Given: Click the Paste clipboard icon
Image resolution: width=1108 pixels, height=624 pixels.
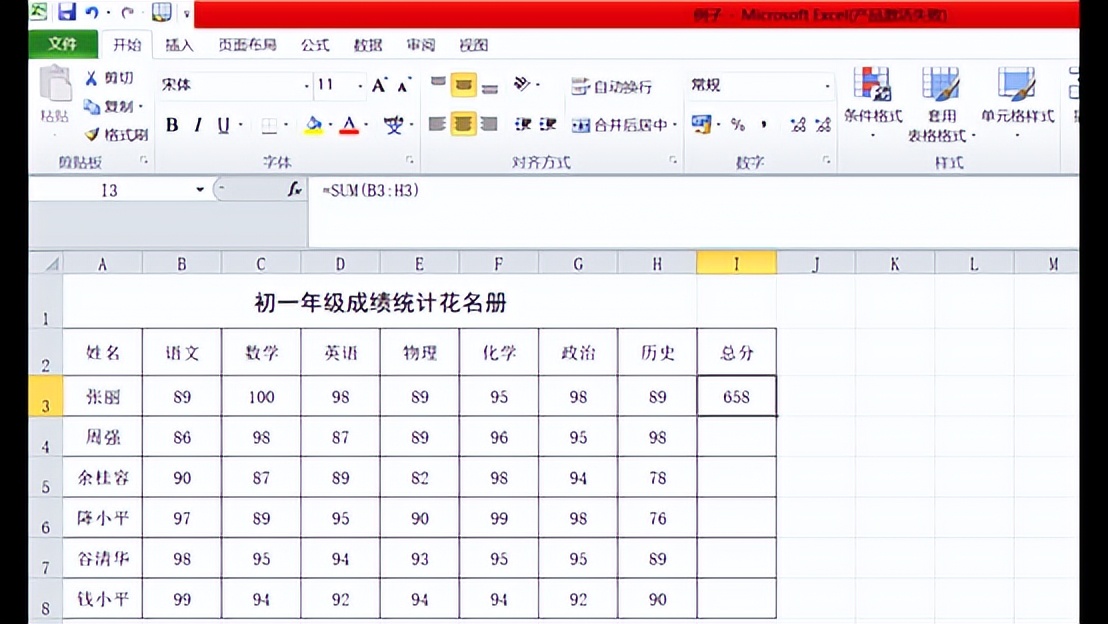Looking at the screenshot, I should pyautogui.click(x=54, y=84).
